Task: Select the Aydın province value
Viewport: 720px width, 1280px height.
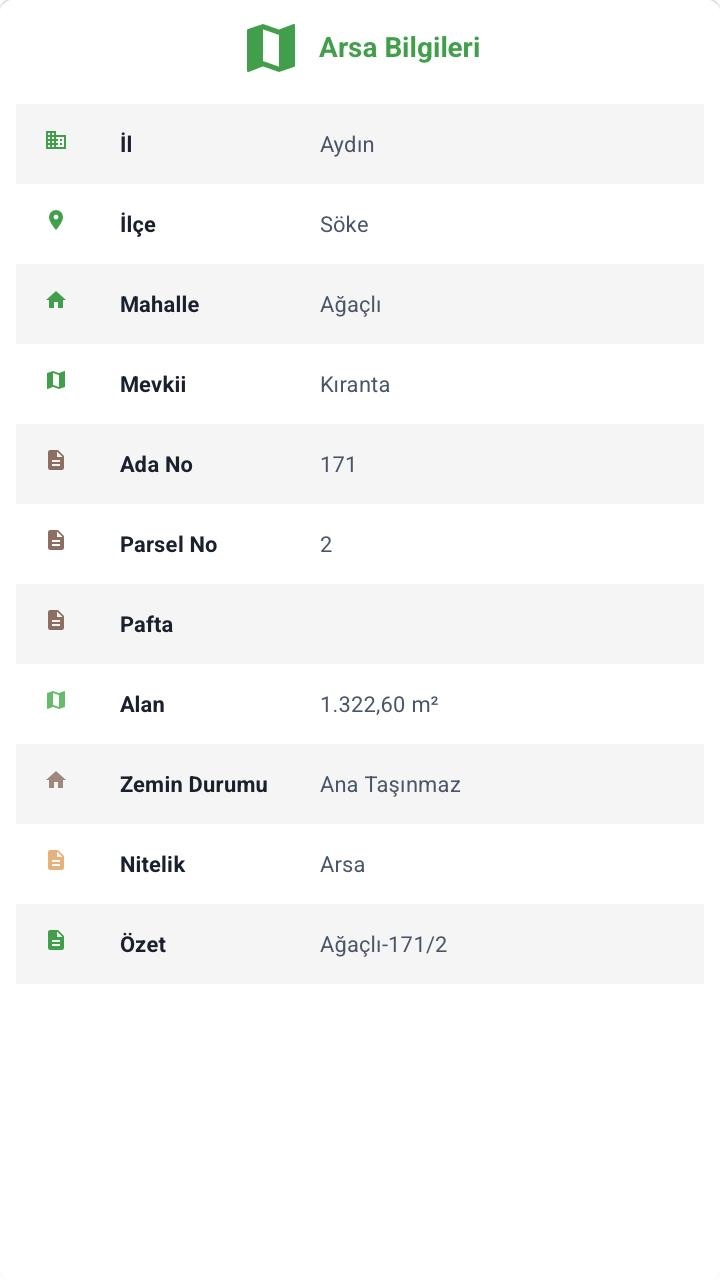Action: click(347, 144)
